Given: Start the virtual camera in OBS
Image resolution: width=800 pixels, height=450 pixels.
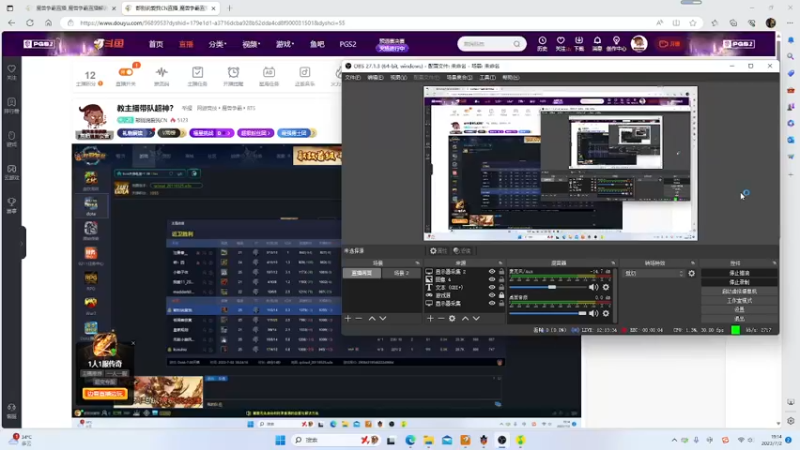Looking at the screenshot, I should tap(739, 291).
